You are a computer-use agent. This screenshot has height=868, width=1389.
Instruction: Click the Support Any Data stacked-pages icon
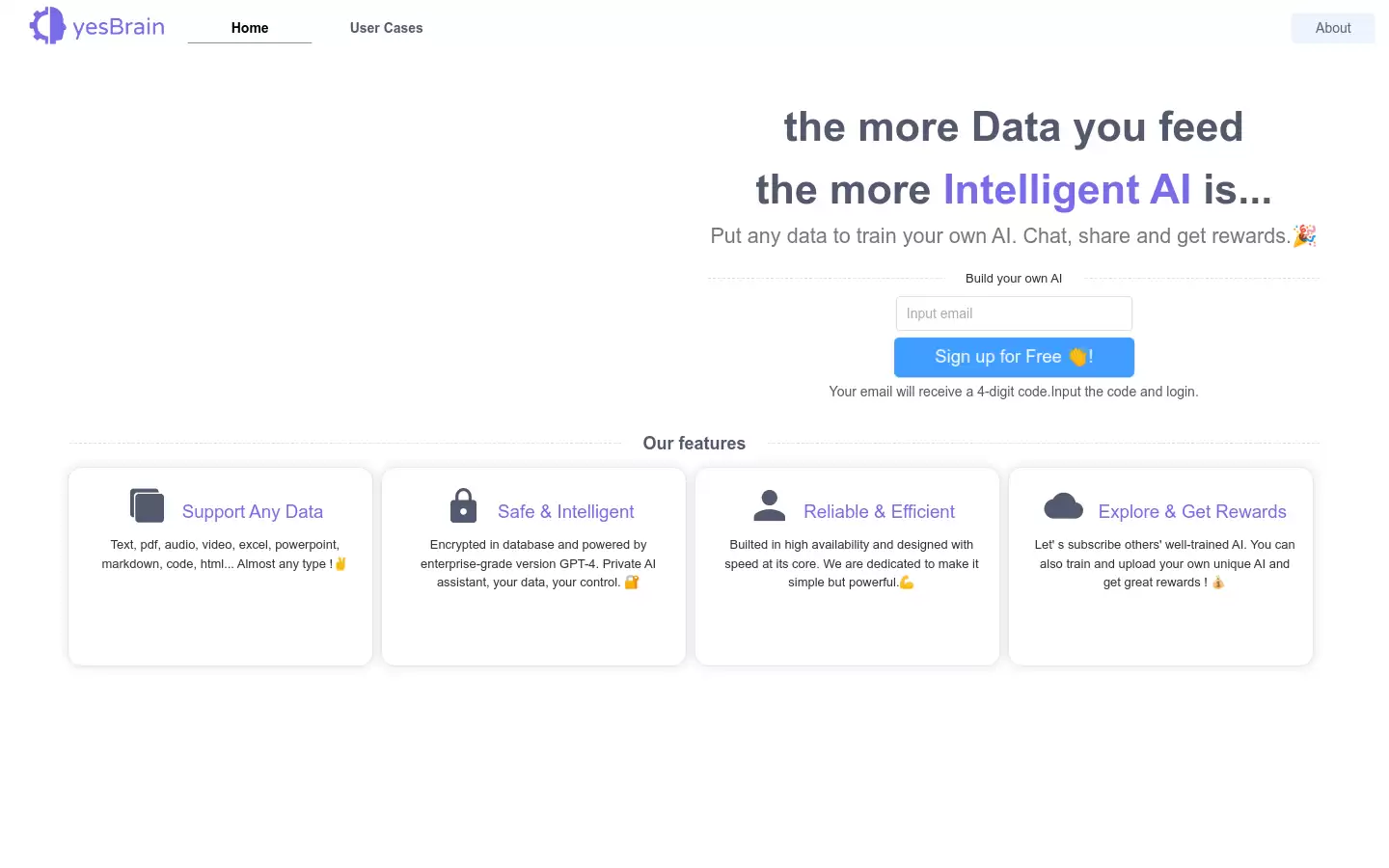[x=147, y=505]
